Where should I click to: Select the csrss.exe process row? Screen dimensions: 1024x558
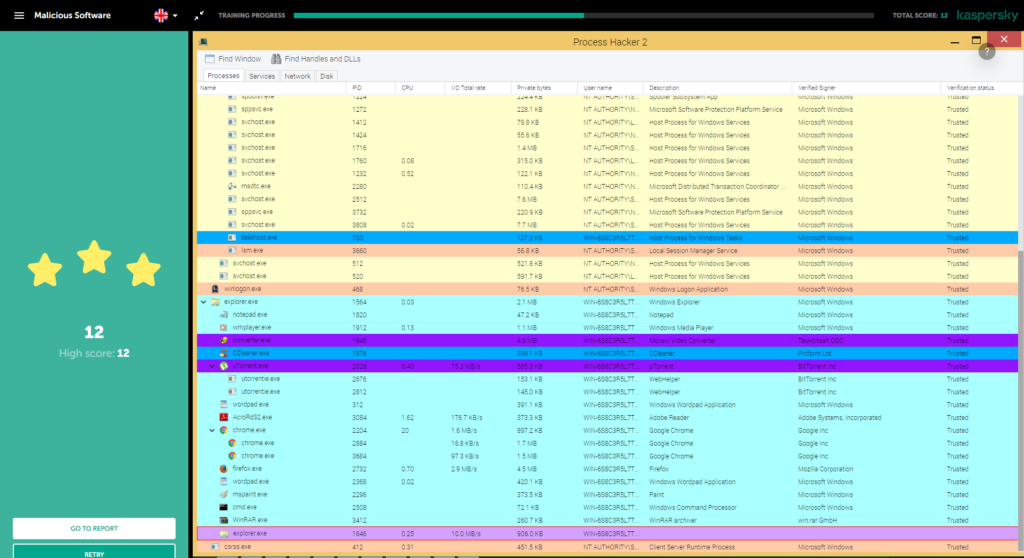coord(607,547)
